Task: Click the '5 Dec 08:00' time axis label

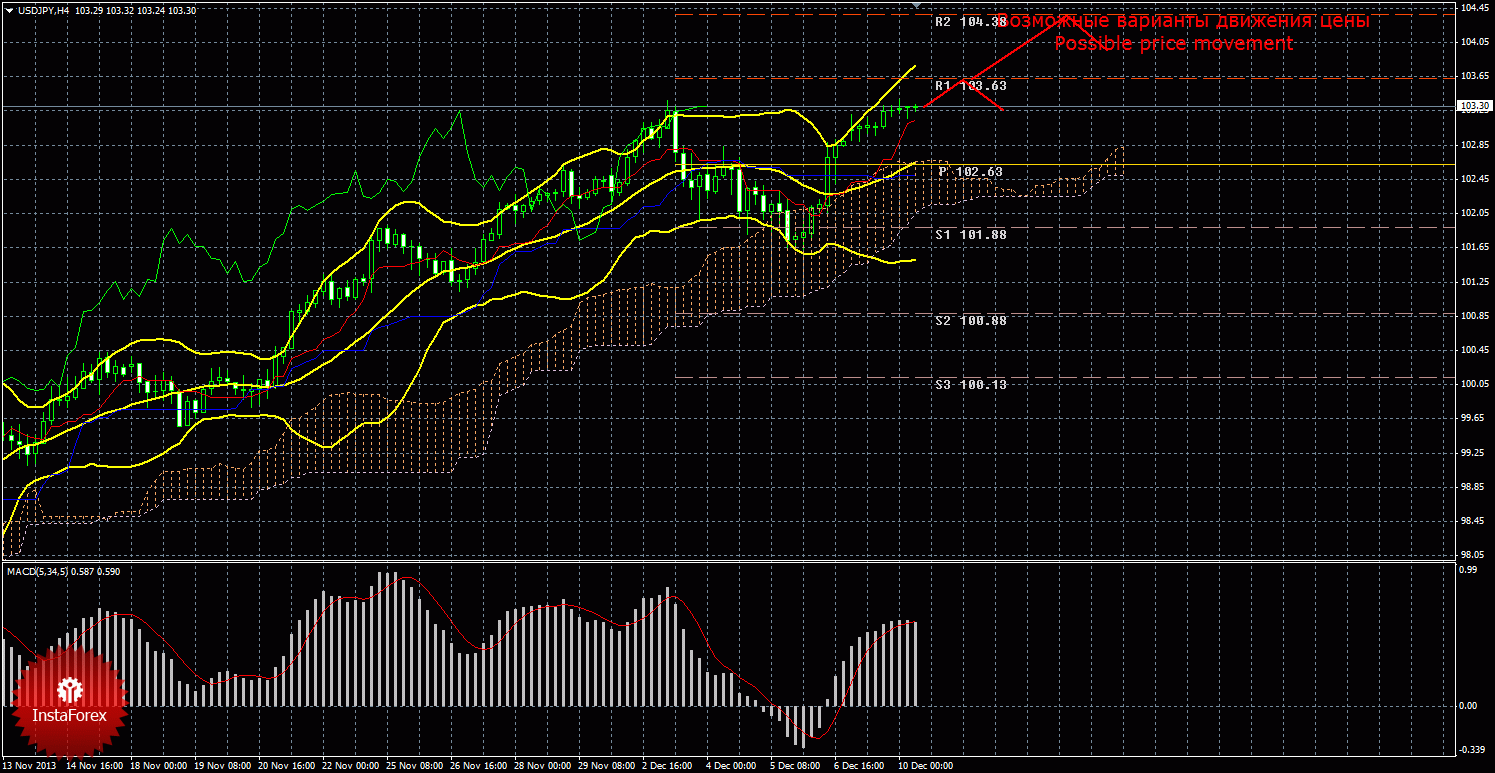Action: tap(796, 766)
